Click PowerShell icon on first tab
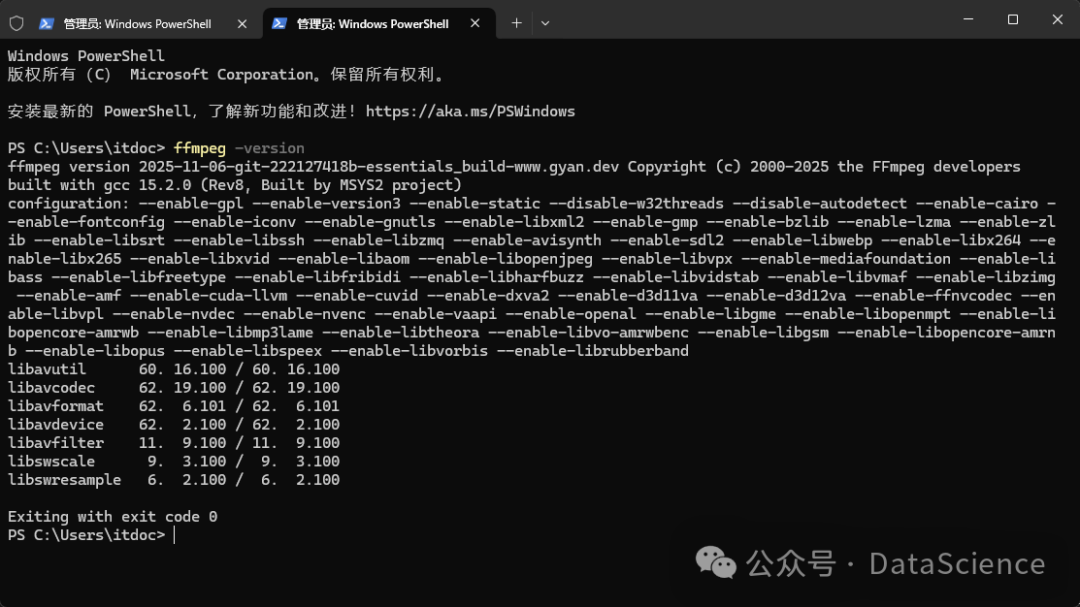Viewport: 1080px width, 607px height. coord(46,23)
